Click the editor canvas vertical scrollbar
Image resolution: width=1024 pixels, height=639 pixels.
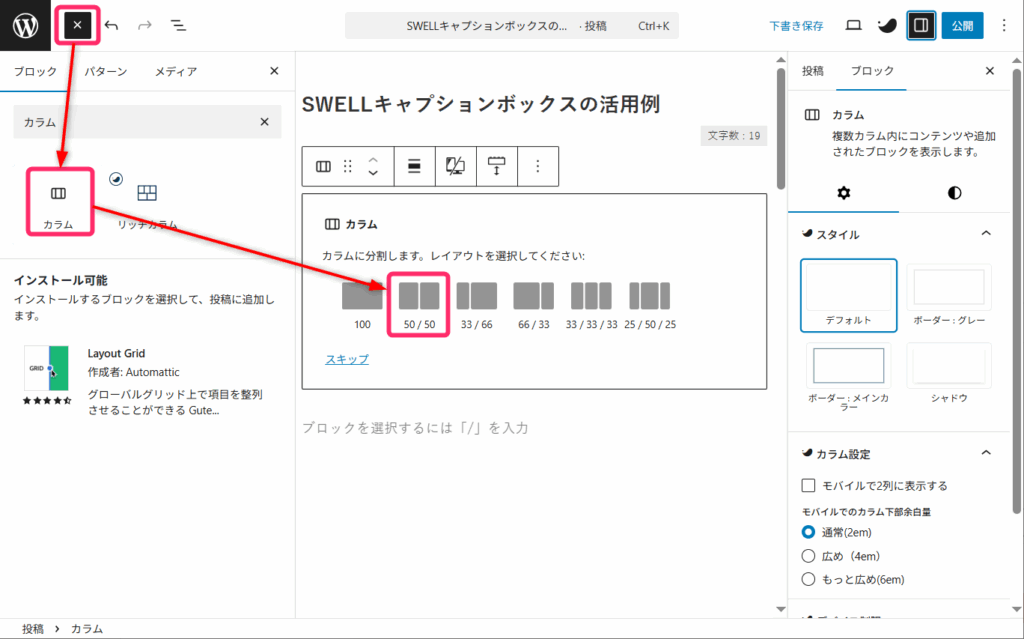click(781, 128)
